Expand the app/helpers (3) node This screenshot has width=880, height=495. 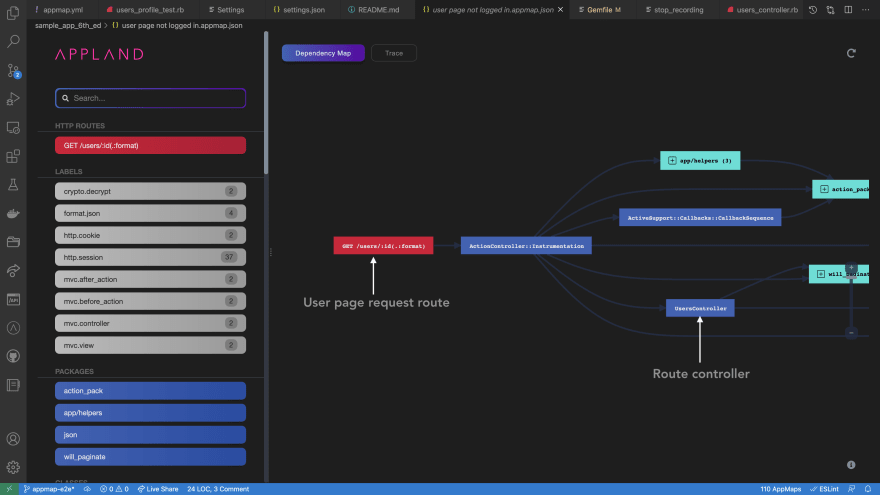tap(672, 161)
